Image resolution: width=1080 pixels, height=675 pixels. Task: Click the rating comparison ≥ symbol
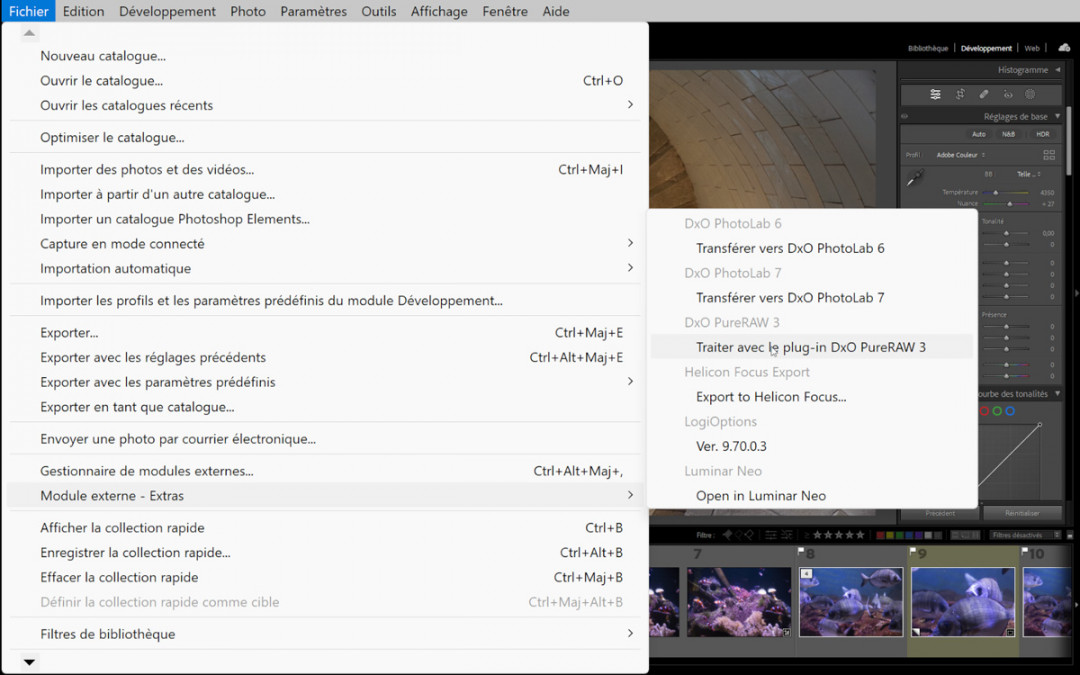point(807,535)
